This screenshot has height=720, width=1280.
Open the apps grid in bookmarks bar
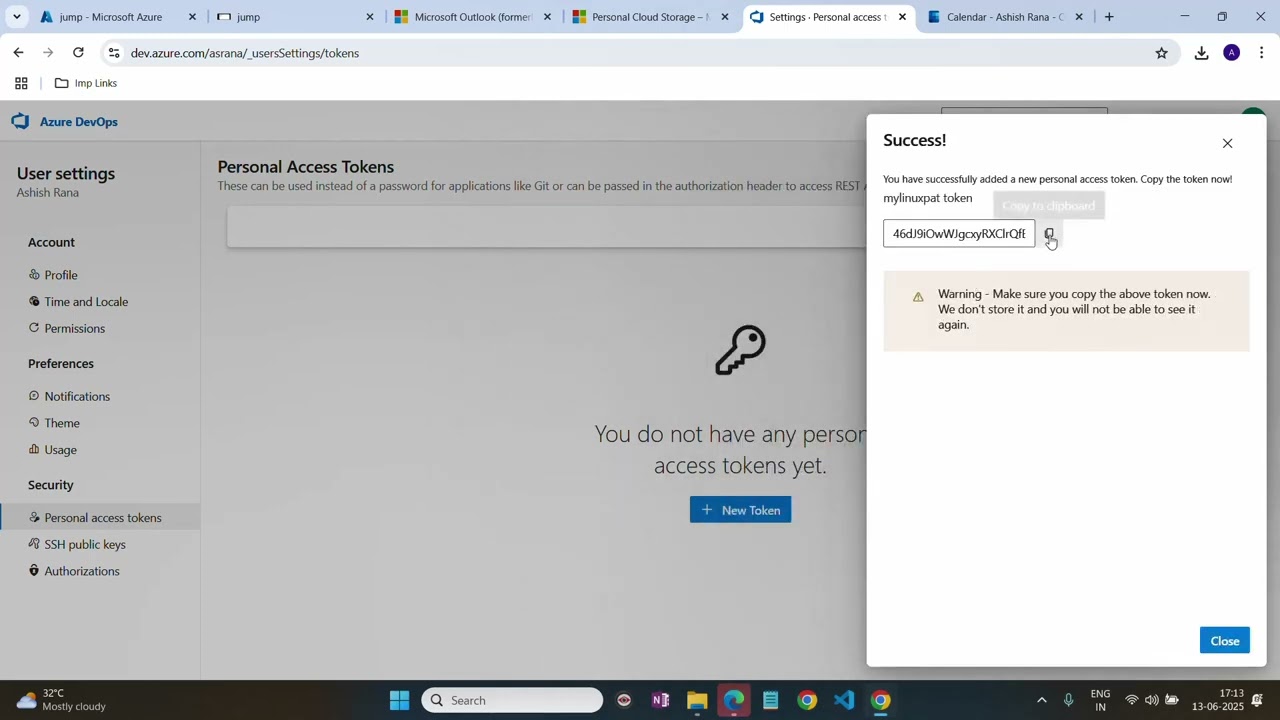(21, 83)
